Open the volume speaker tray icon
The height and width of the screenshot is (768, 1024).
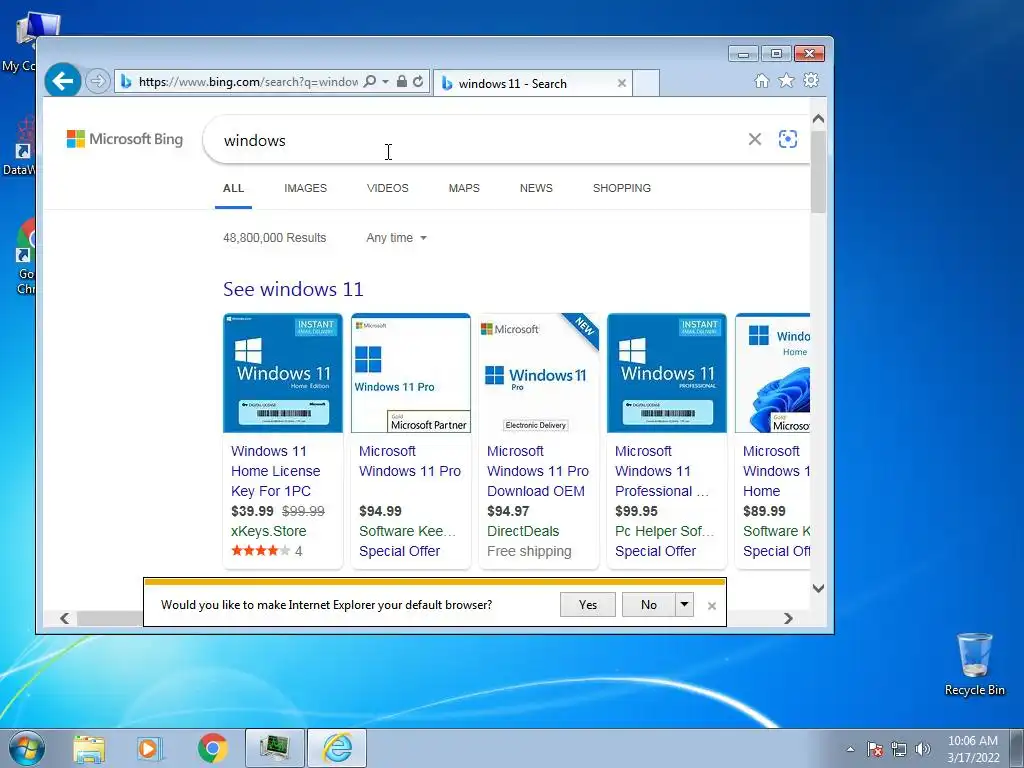click(922, 749)
